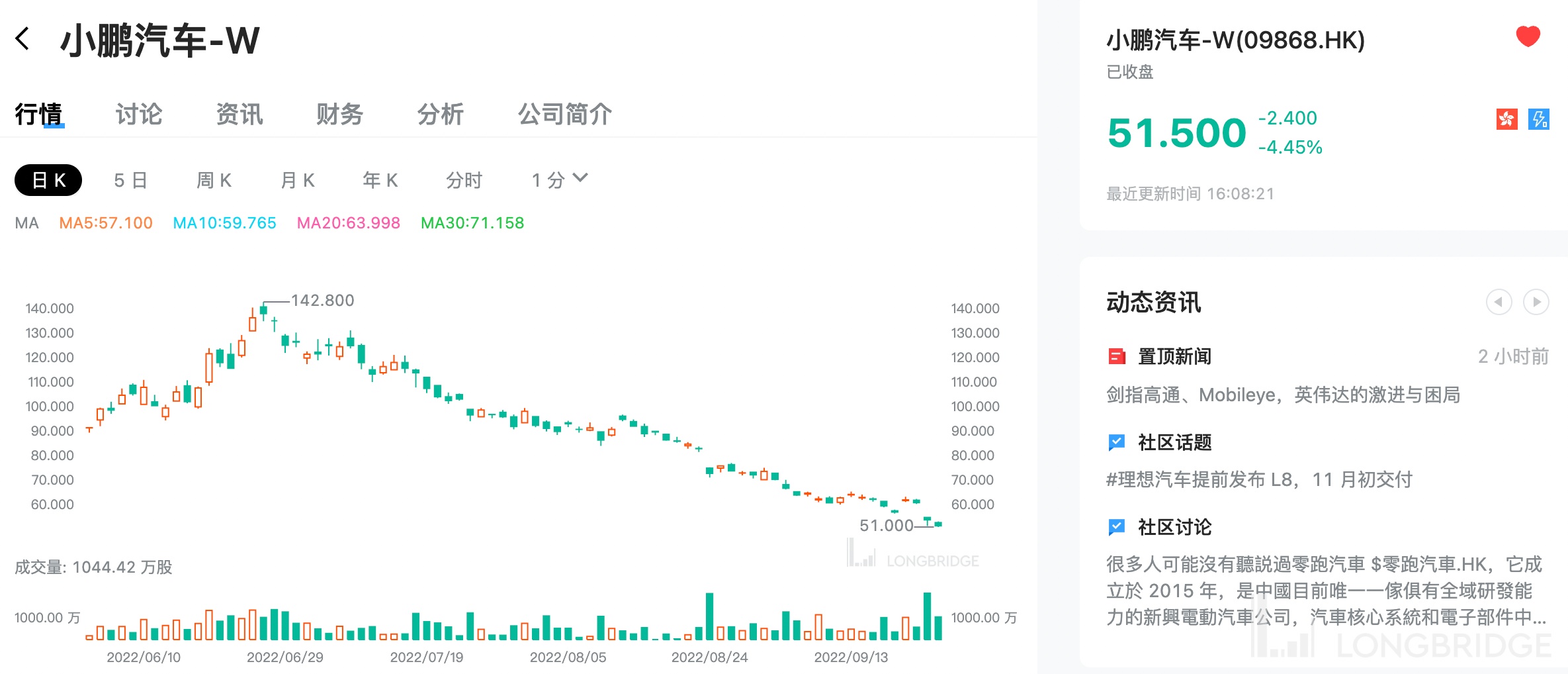Show next news with right arrow
Screen dimensions: 1568x674
coord(1536,302)
